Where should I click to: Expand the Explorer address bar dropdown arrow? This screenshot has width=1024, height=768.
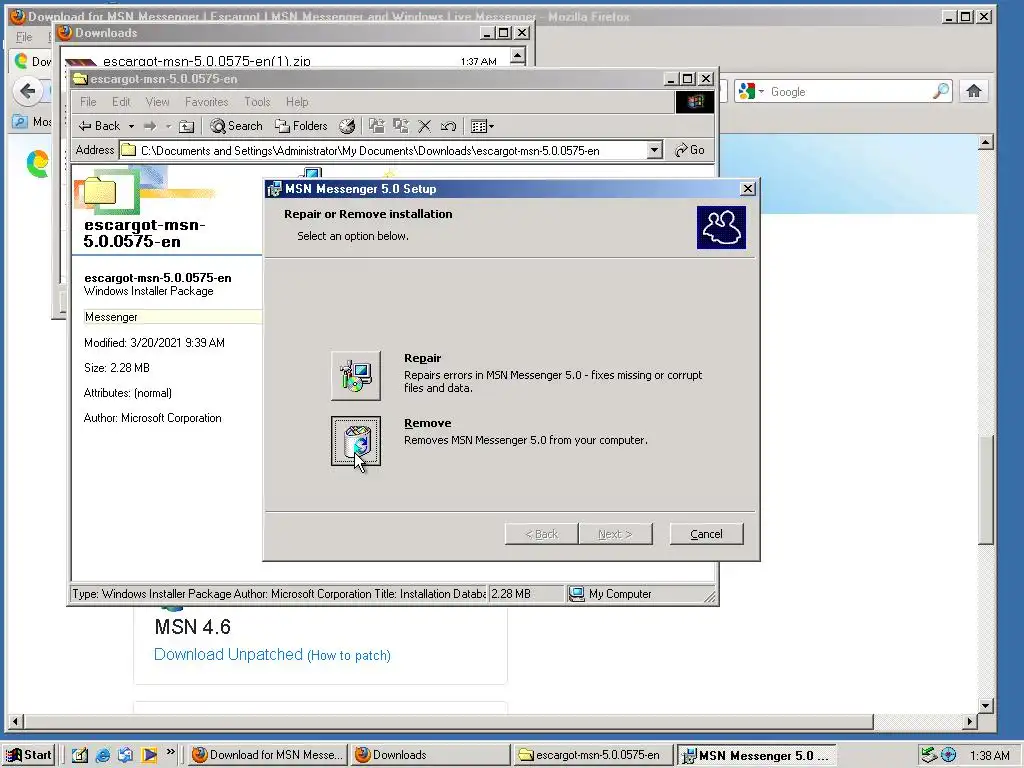click(x=654, y=151)
